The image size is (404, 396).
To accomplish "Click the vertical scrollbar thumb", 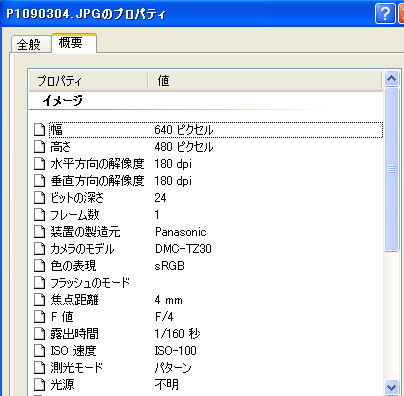I will [x=391, y=169].
